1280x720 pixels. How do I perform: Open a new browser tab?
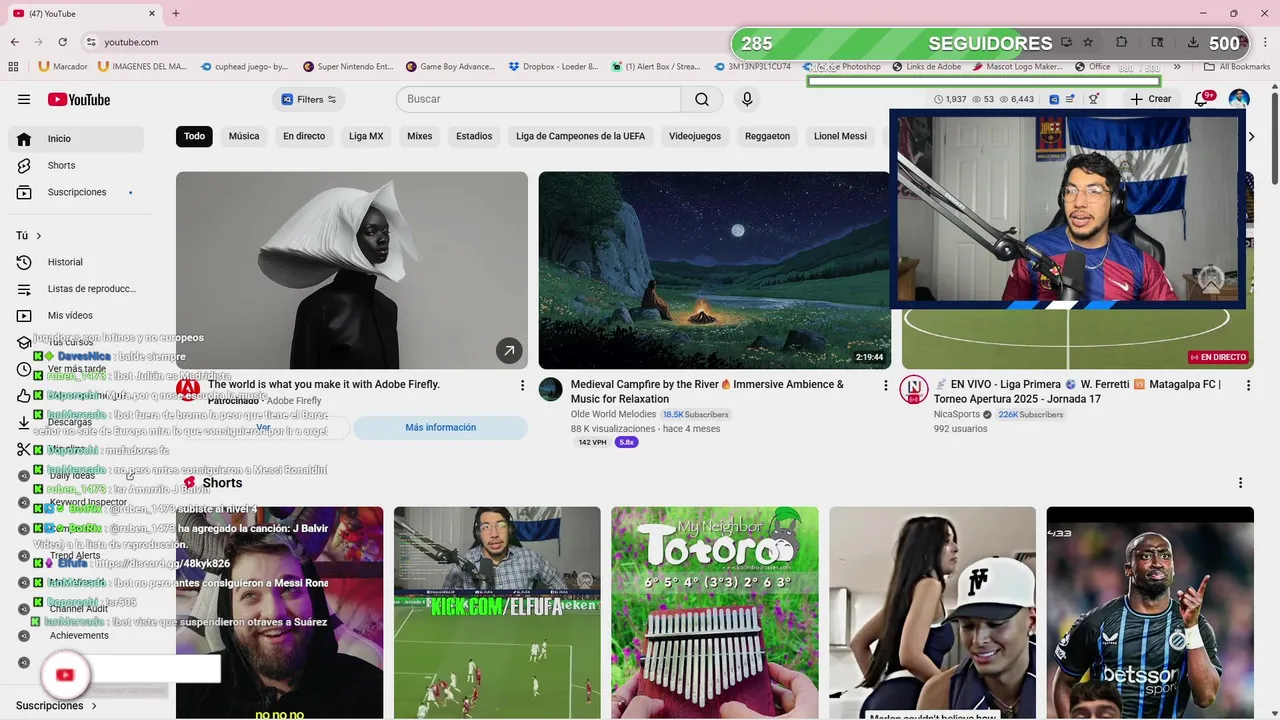(x=176, y=13)
